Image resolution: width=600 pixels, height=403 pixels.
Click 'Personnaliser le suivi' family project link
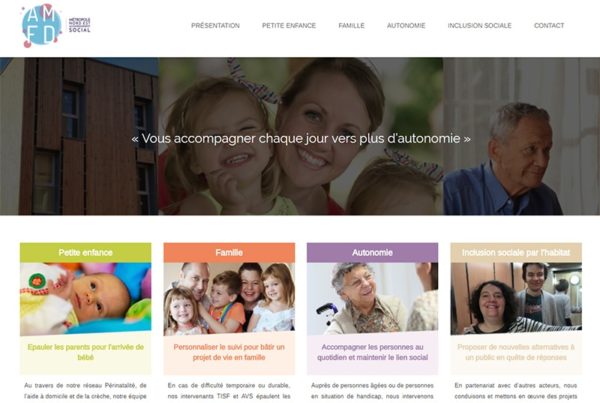(x=229, y=352)
